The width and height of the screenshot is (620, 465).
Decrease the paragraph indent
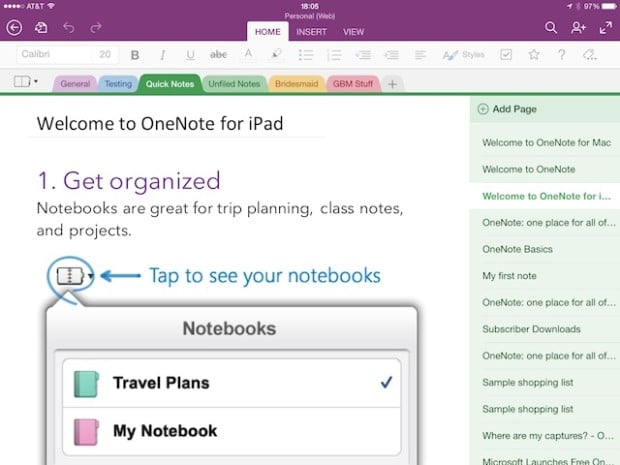(363, 55)
